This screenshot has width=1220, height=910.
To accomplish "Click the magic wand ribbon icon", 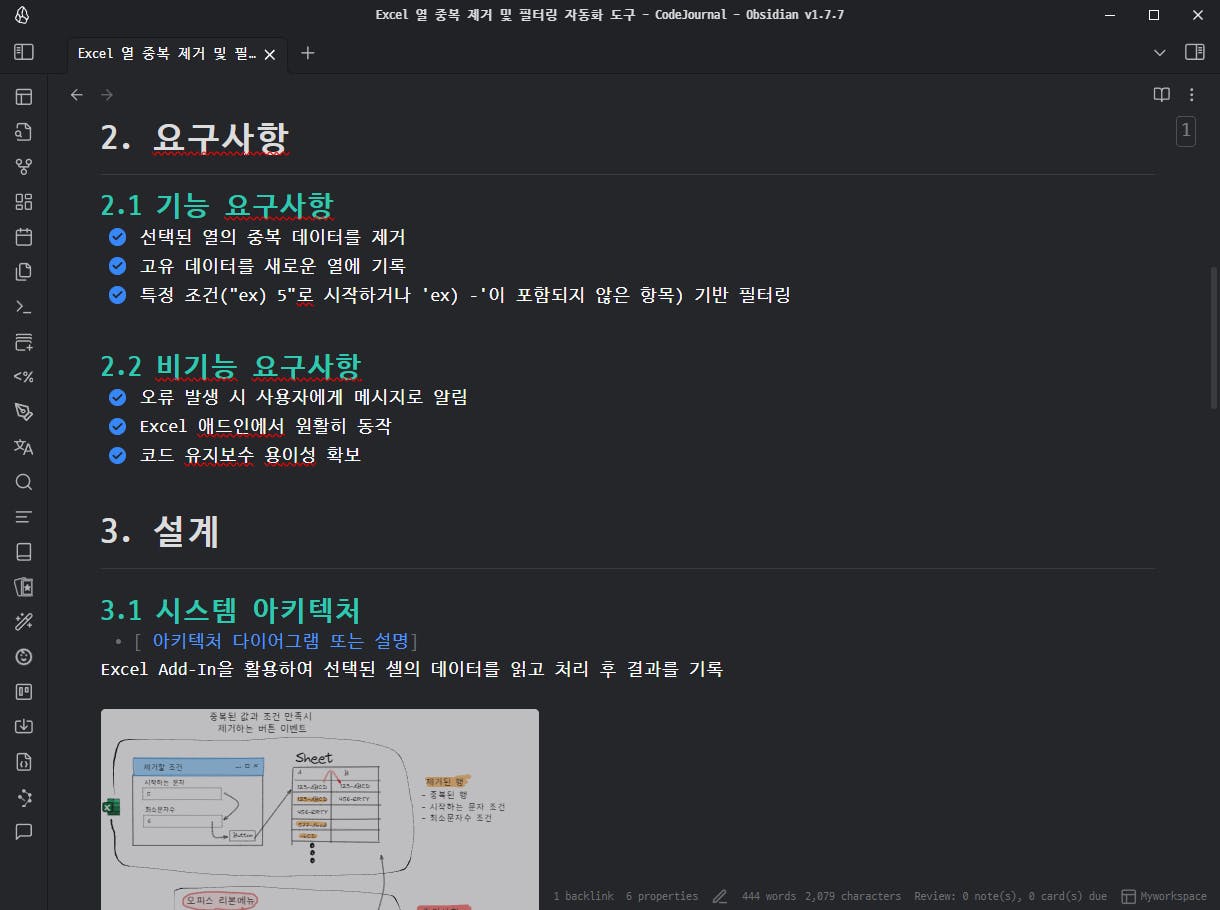I will [24, 622].
